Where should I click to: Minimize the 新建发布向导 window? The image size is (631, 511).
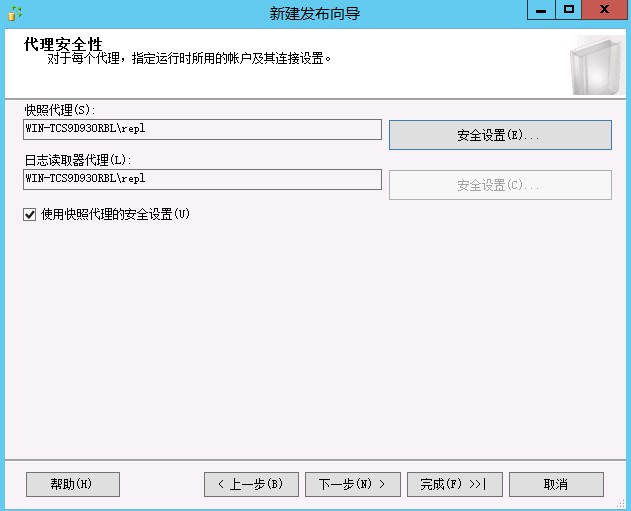[541, 10]
